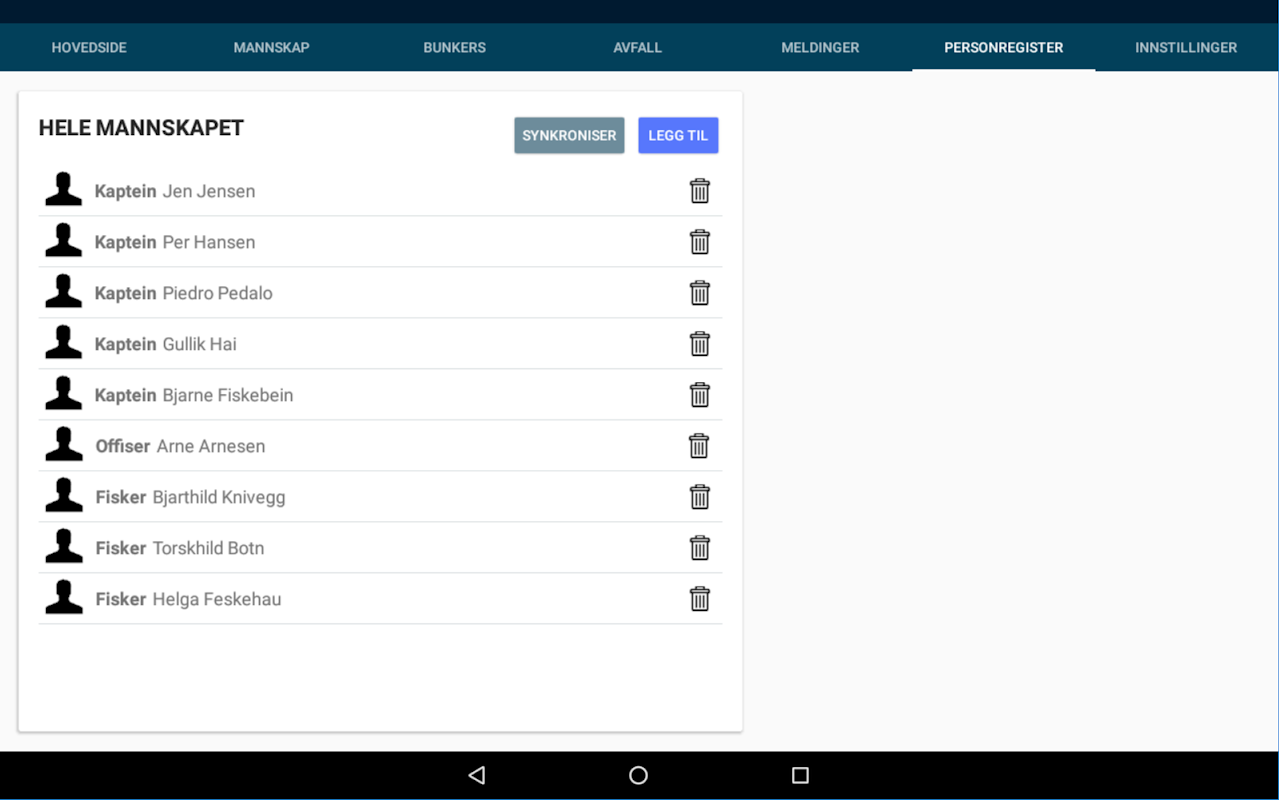The height and width of the screenshot is (800, 1279).
Task: Delete Jen Jensen with trash icon
Action: (x=700, y=191)
